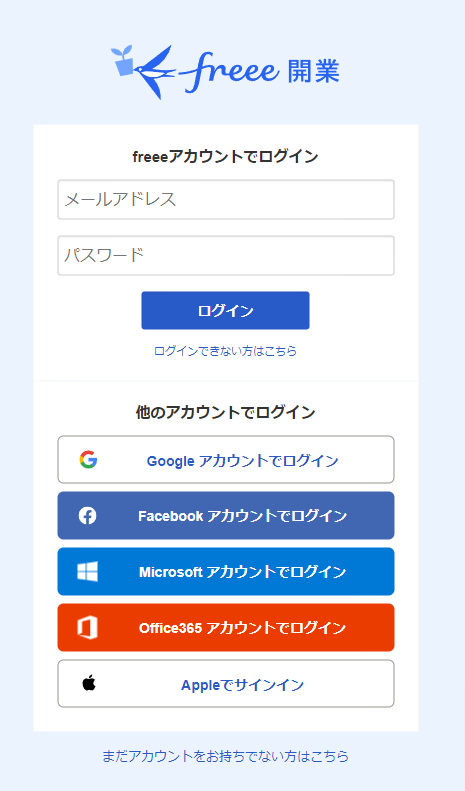Screen dimensions: 465x791
Task: Click the freee swallow bird logo
Action: click(x=155, y=72)
